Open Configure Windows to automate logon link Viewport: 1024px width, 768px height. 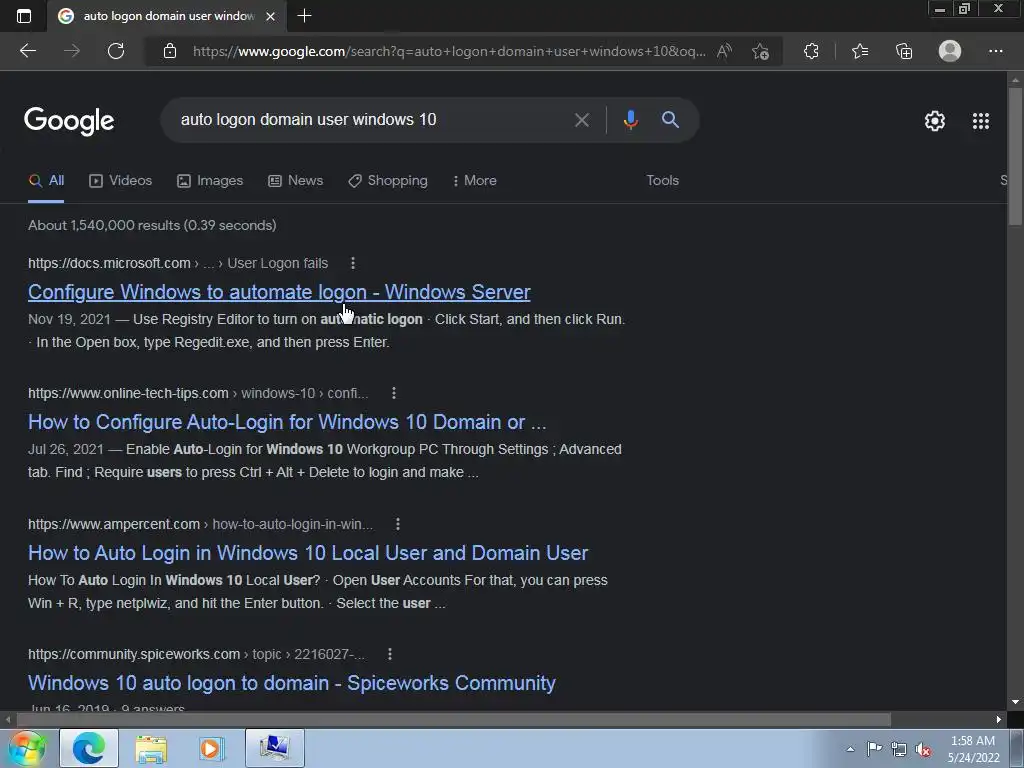click(x=279, y=292)
